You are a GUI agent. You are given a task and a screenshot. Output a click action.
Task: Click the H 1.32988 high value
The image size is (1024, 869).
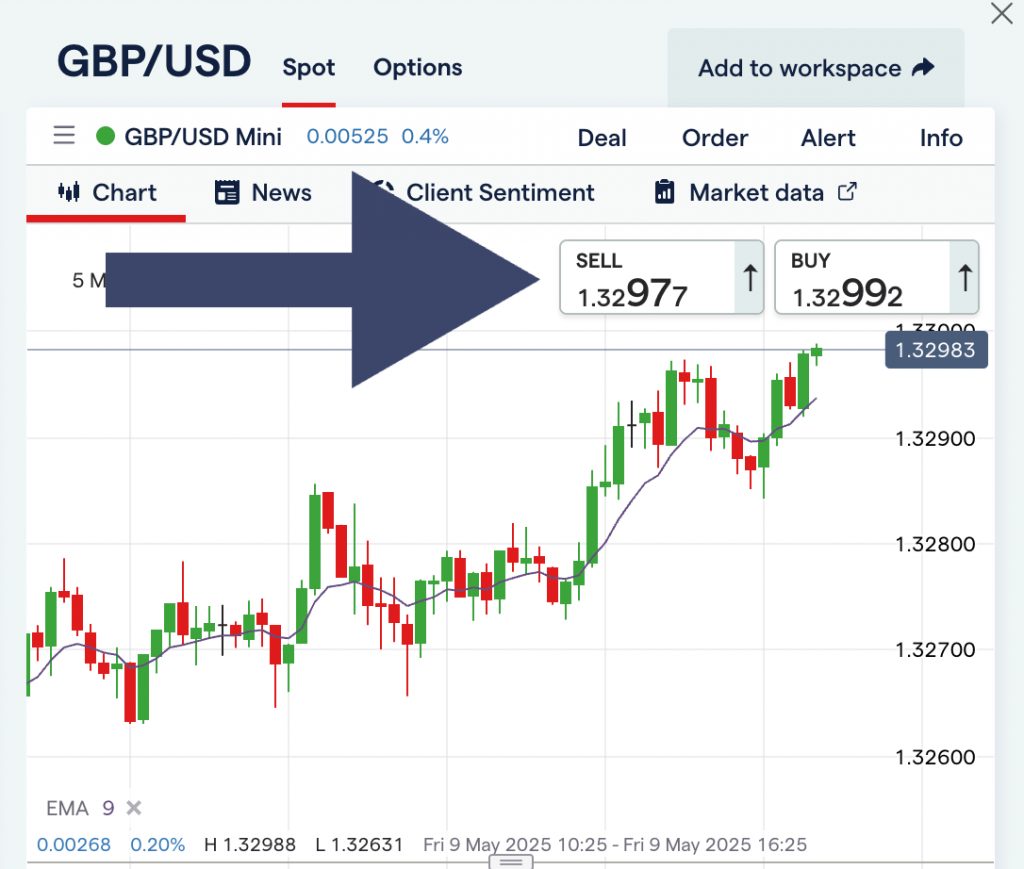(x=249, y=845)
